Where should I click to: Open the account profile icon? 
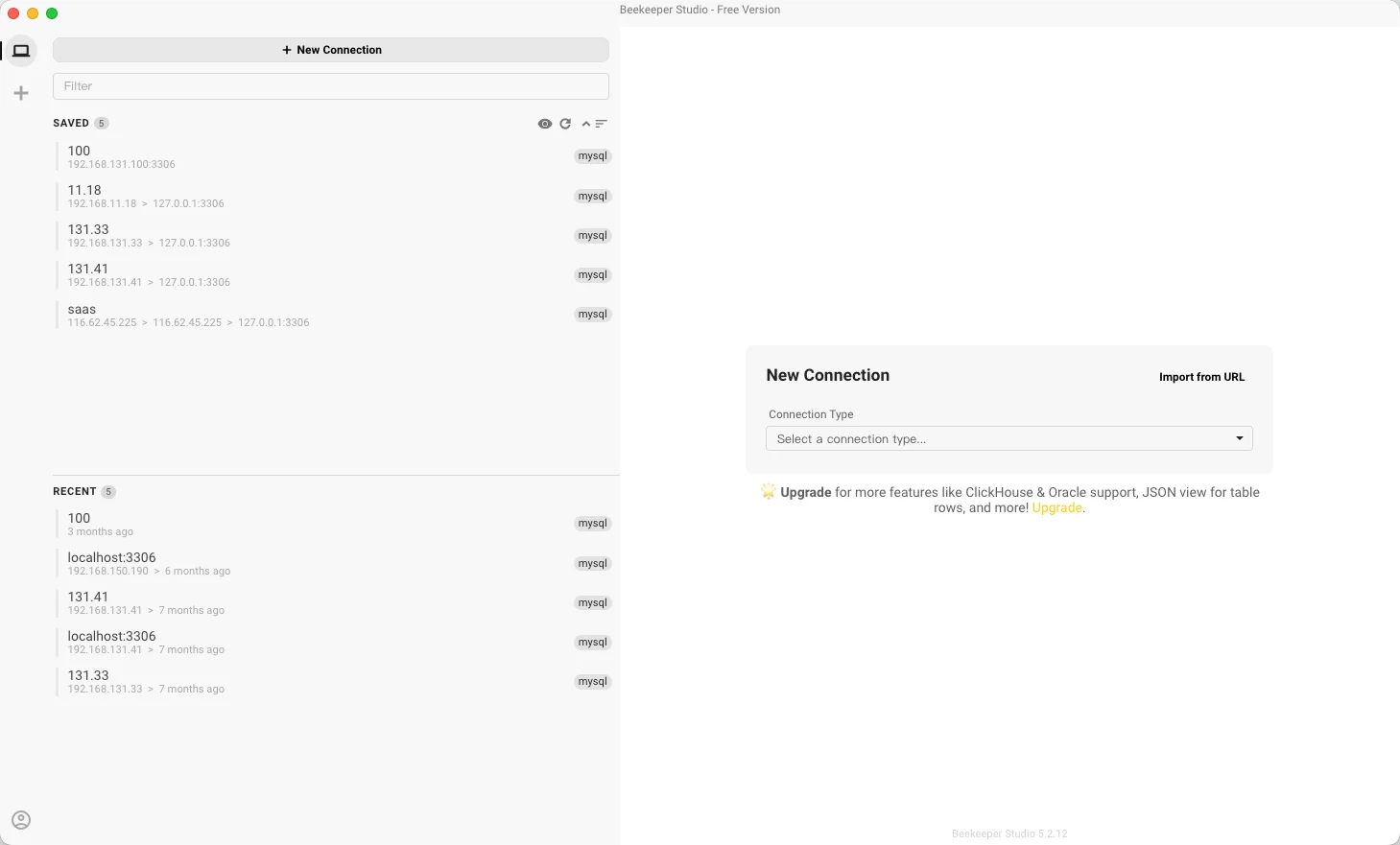[21, 820]
